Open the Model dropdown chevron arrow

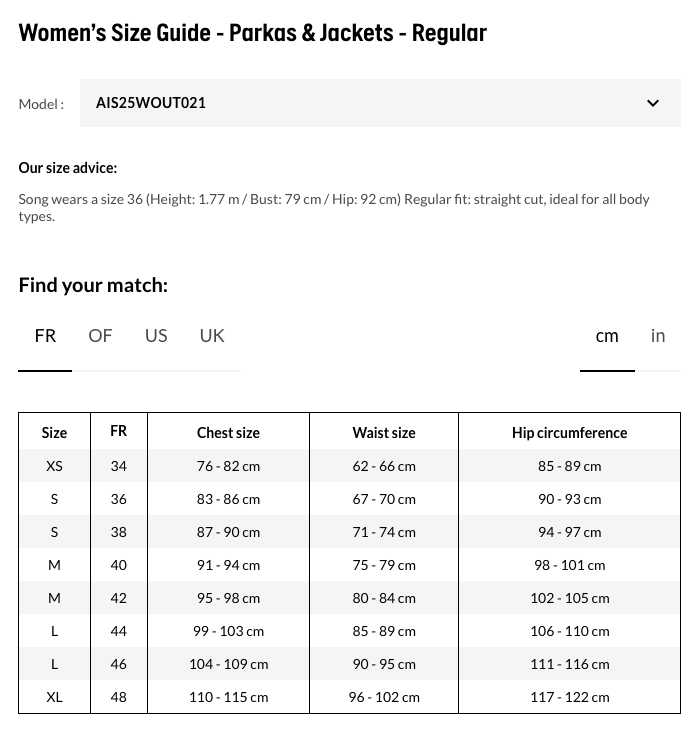[653, 103]
